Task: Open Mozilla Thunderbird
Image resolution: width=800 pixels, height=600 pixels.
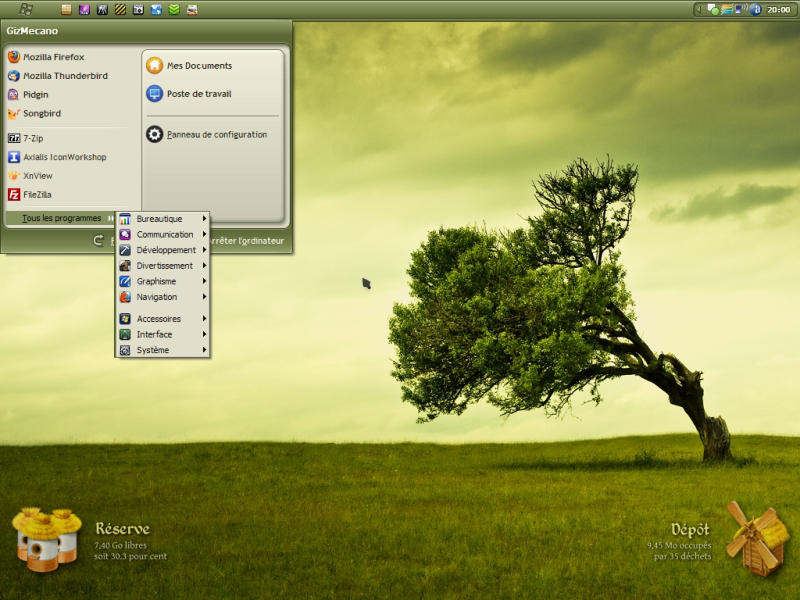Action: click(58, 76)
